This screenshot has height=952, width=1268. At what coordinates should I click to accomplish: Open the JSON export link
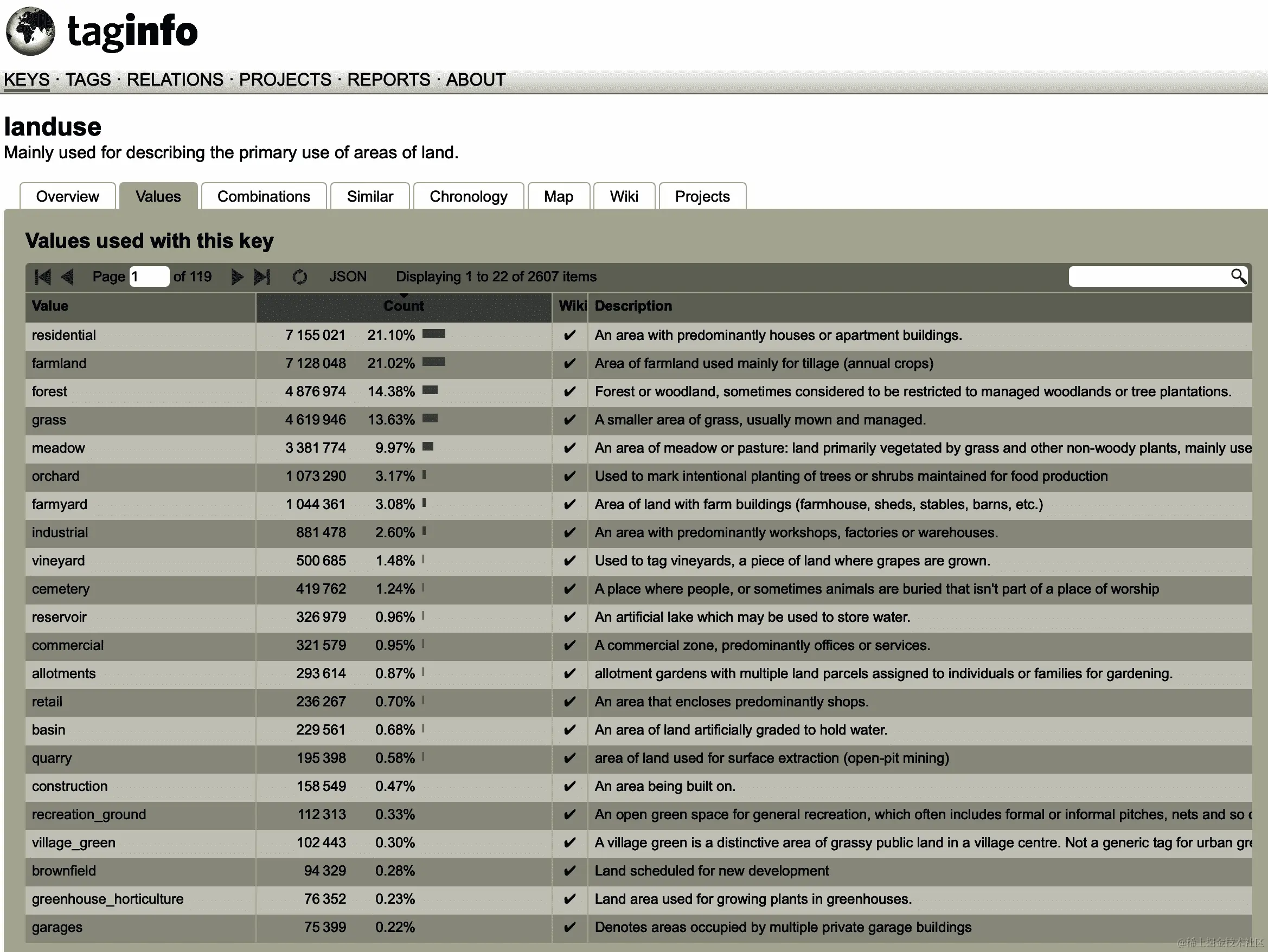click(348, 277)
